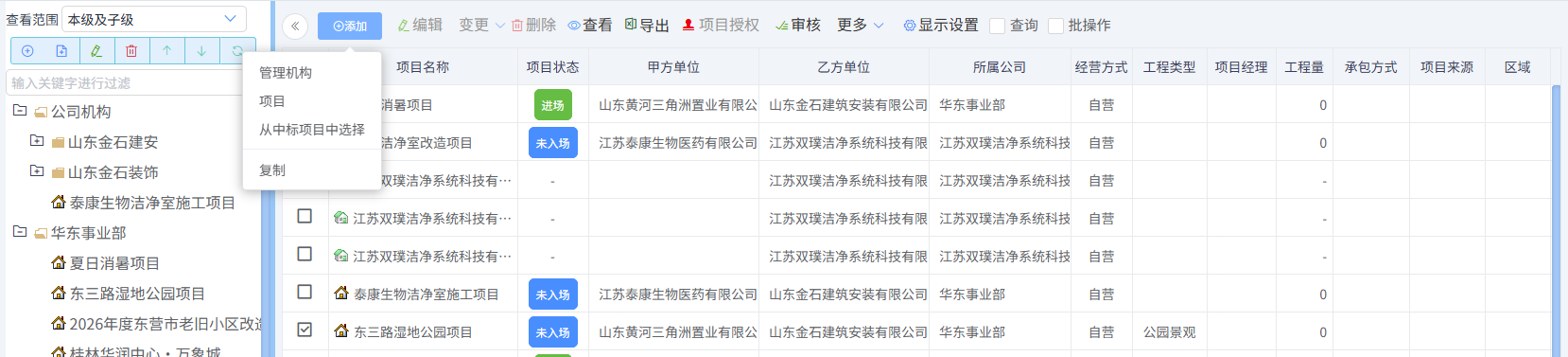Click the 项目状态 column header

[552, 67]
